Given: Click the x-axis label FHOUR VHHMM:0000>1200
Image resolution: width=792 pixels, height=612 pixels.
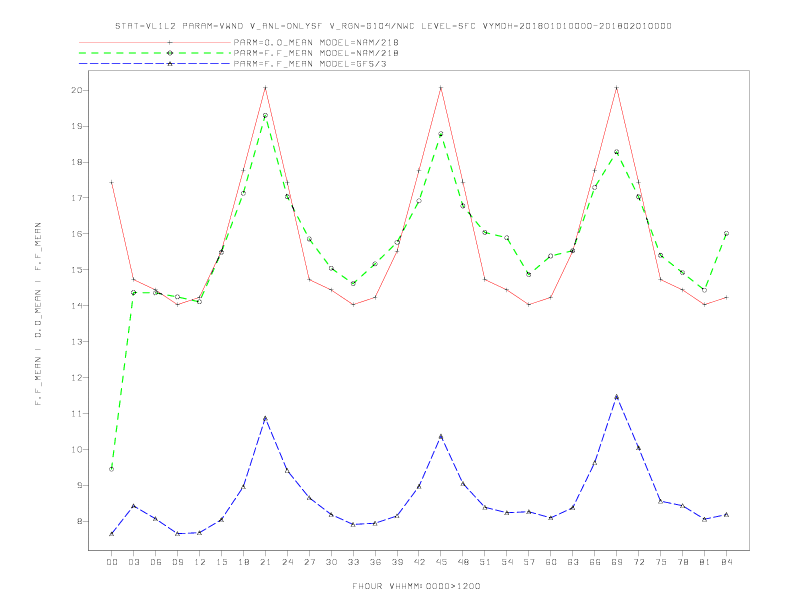Looking at the screenshot, I should (x=416, y=586).
